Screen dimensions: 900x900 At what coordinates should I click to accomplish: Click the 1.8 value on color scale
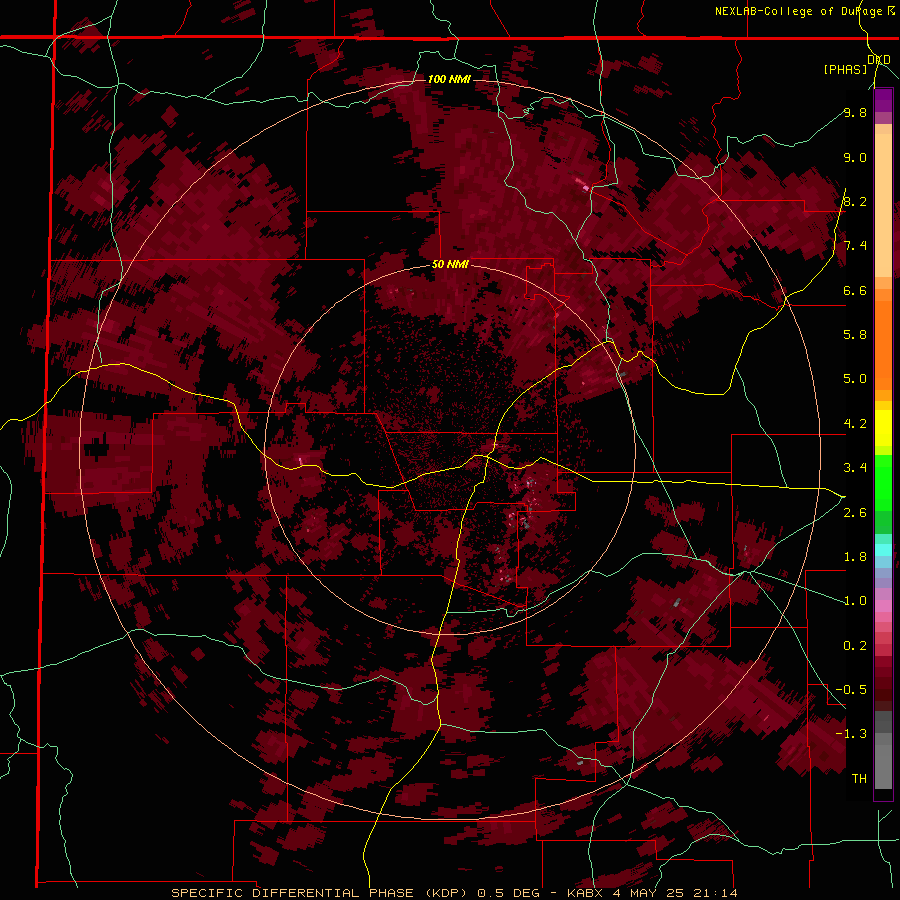click(x=855, y=557)
